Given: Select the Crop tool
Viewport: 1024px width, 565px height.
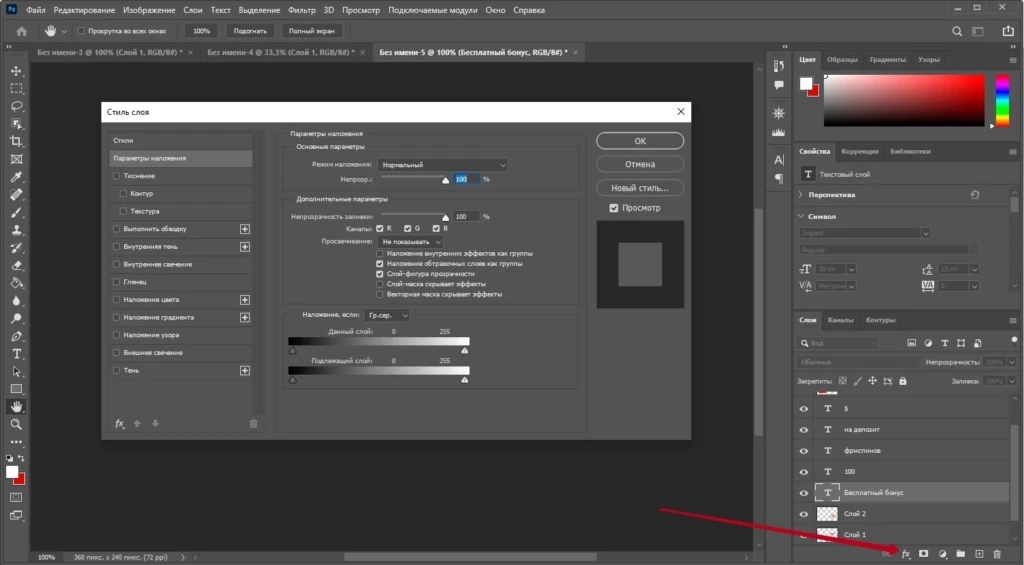Looking at the screenshot, I should [16, 141].
